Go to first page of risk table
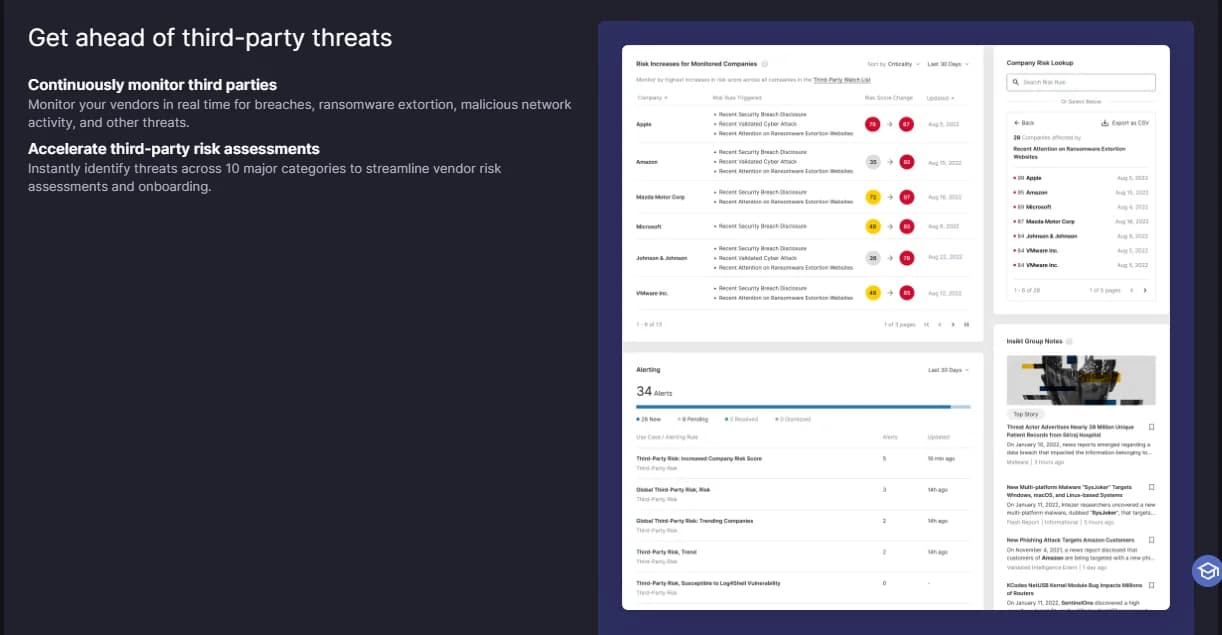This screenshot has width=1222, height=635. click(927, 325)
